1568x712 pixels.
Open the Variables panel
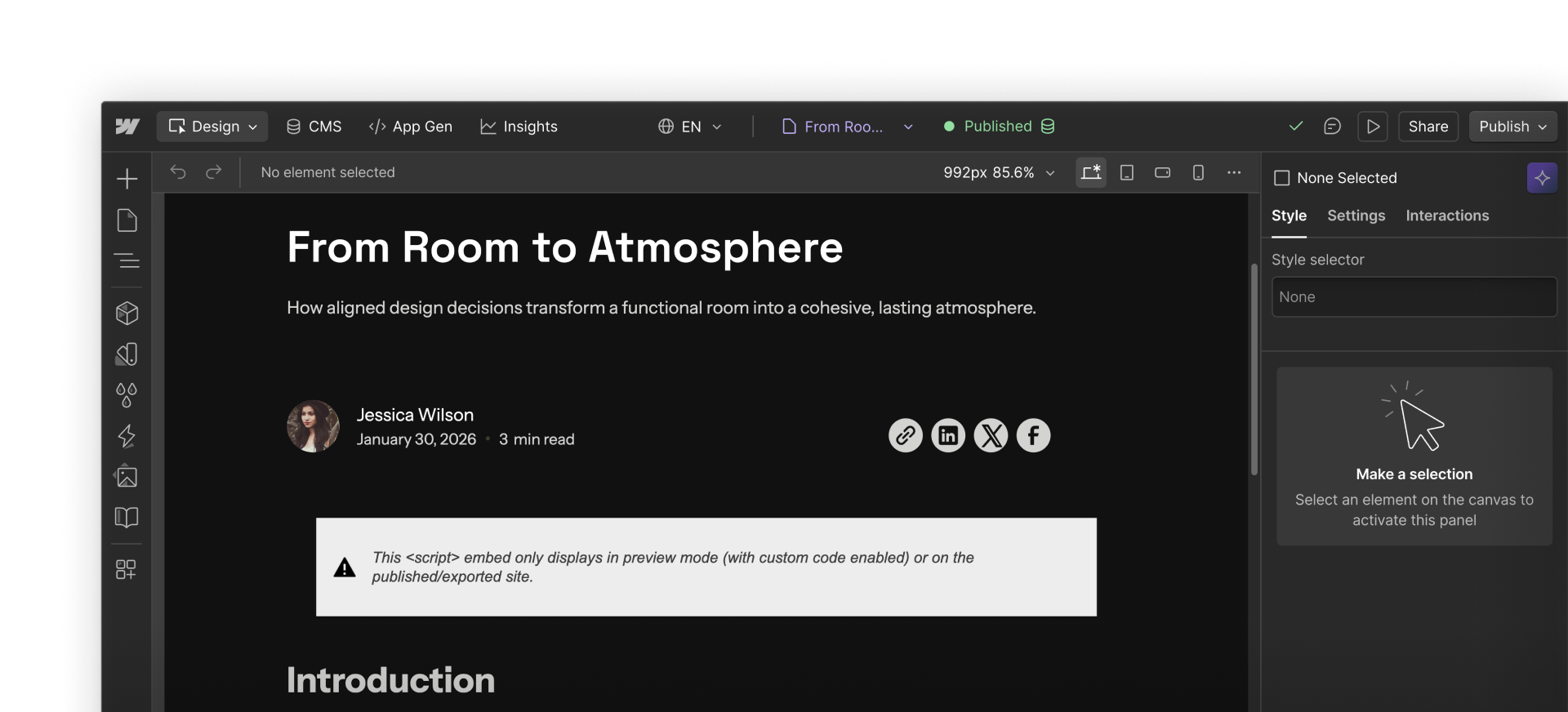(x=127, y=354)
